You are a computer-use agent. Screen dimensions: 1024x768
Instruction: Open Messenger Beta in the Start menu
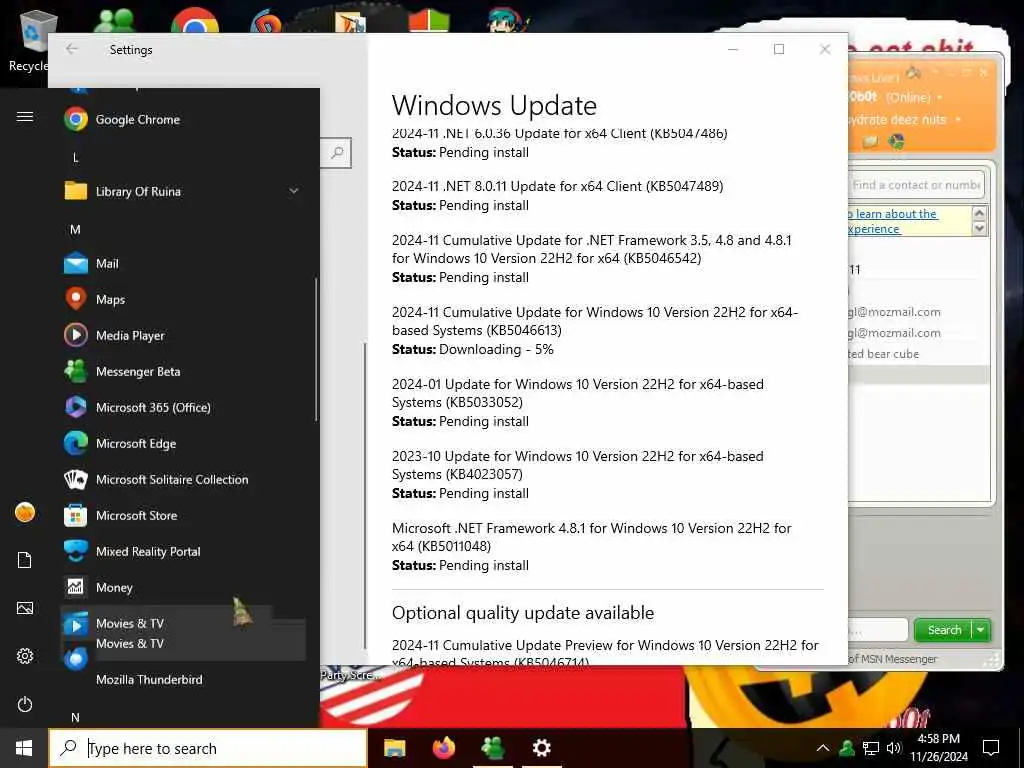coord(183,372)
